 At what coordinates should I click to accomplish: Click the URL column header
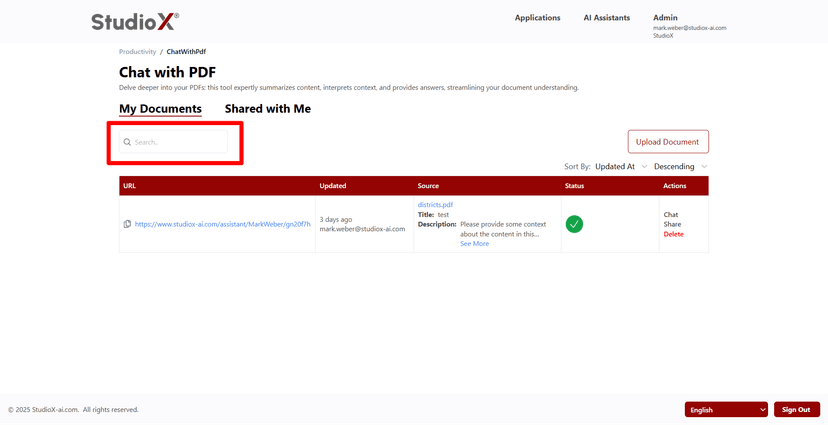point(129,186)
